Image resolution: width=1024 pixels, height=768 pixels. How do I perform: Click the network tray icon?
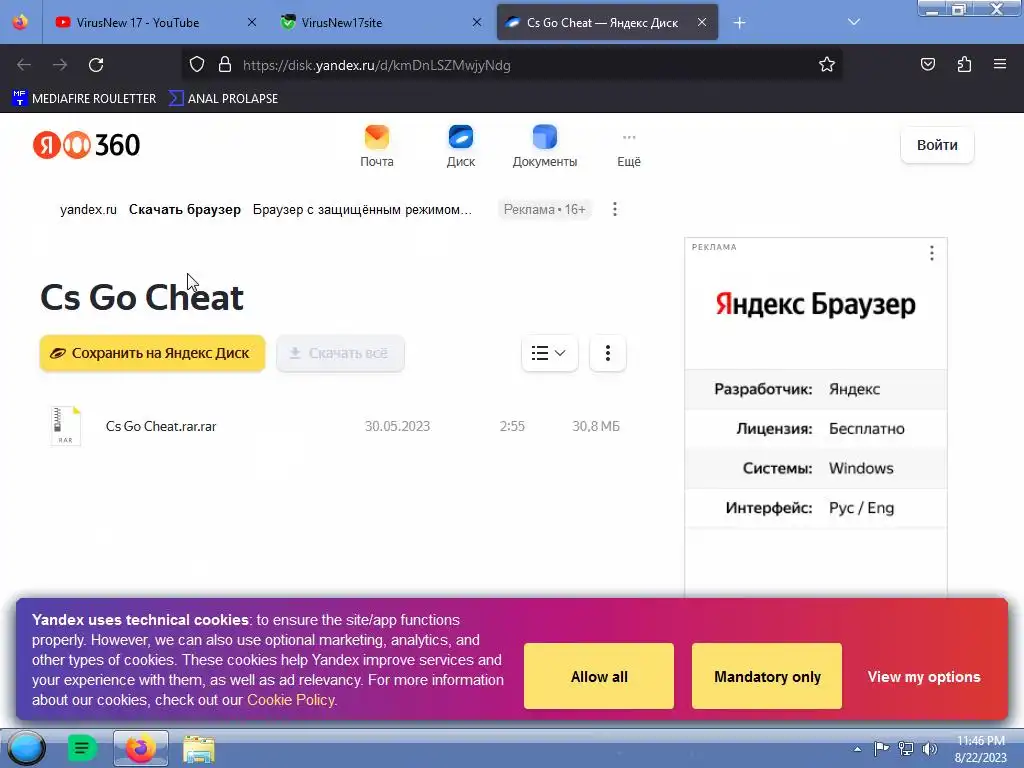(x=906, y=748)
